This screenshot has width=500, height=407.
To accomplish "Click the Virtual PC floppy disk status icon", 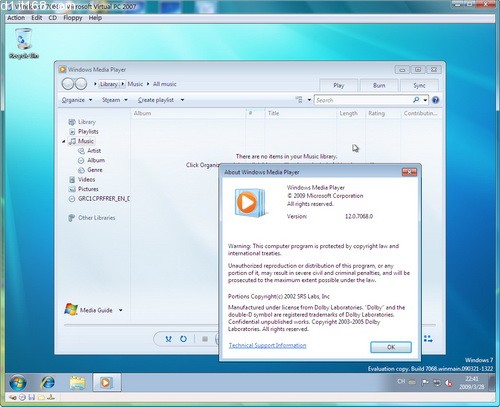I will [32, 397].
